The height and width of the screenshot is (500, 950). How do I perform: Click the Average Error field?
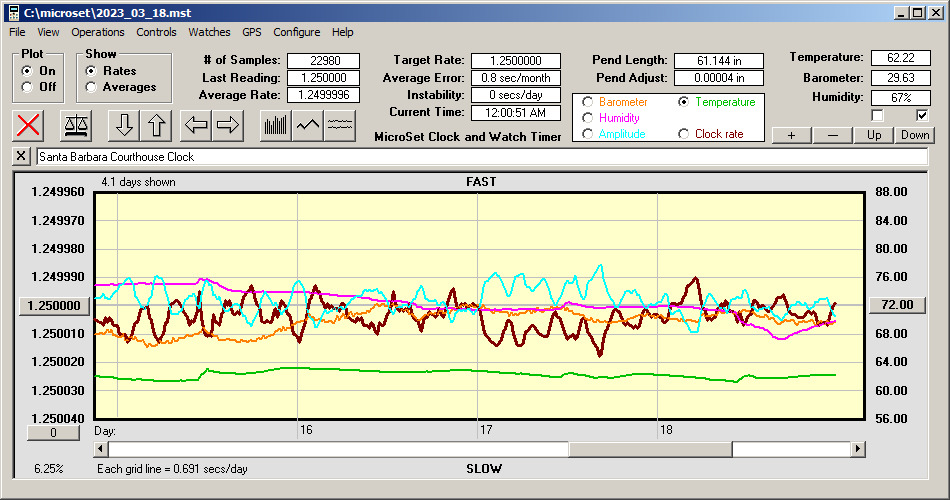[x=516, y=78]
